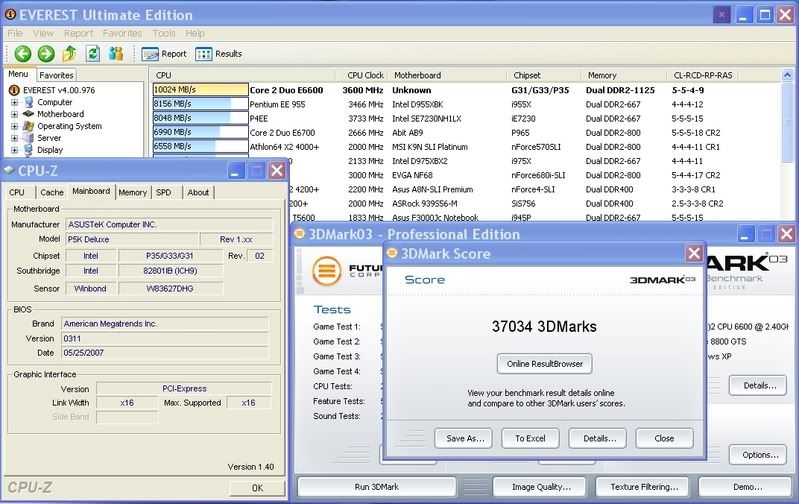Click the green Forward arrow in EVEREST toolbar

[46, 54]
